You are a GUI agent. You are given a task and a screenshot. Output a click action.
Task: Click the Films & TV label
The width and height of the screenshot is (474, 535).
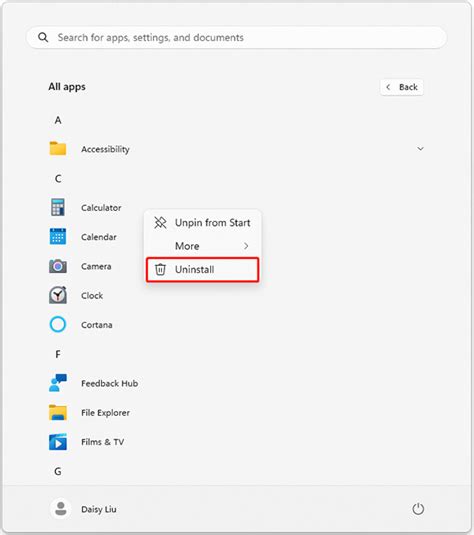tap(102, 442)
